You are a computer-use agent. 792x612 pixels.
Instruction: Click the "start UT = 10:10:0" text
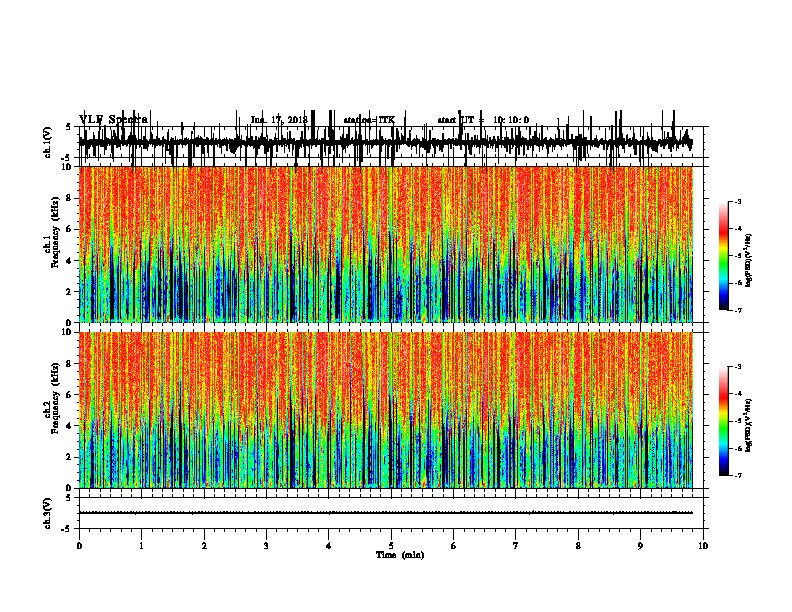pyautogui.click(x=483, y=120)
